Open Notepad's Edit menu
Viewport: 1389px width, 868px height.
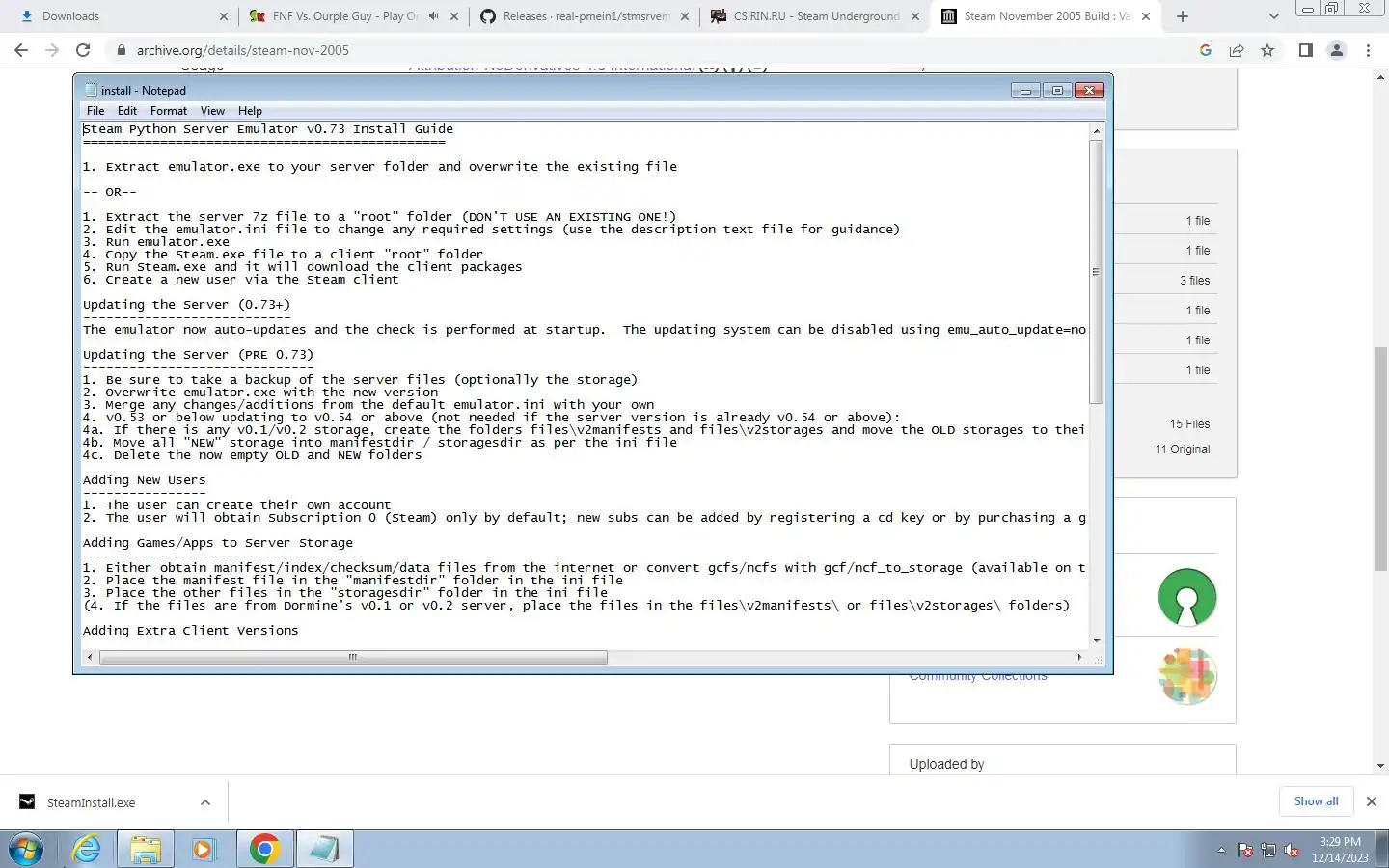point(127,111)
